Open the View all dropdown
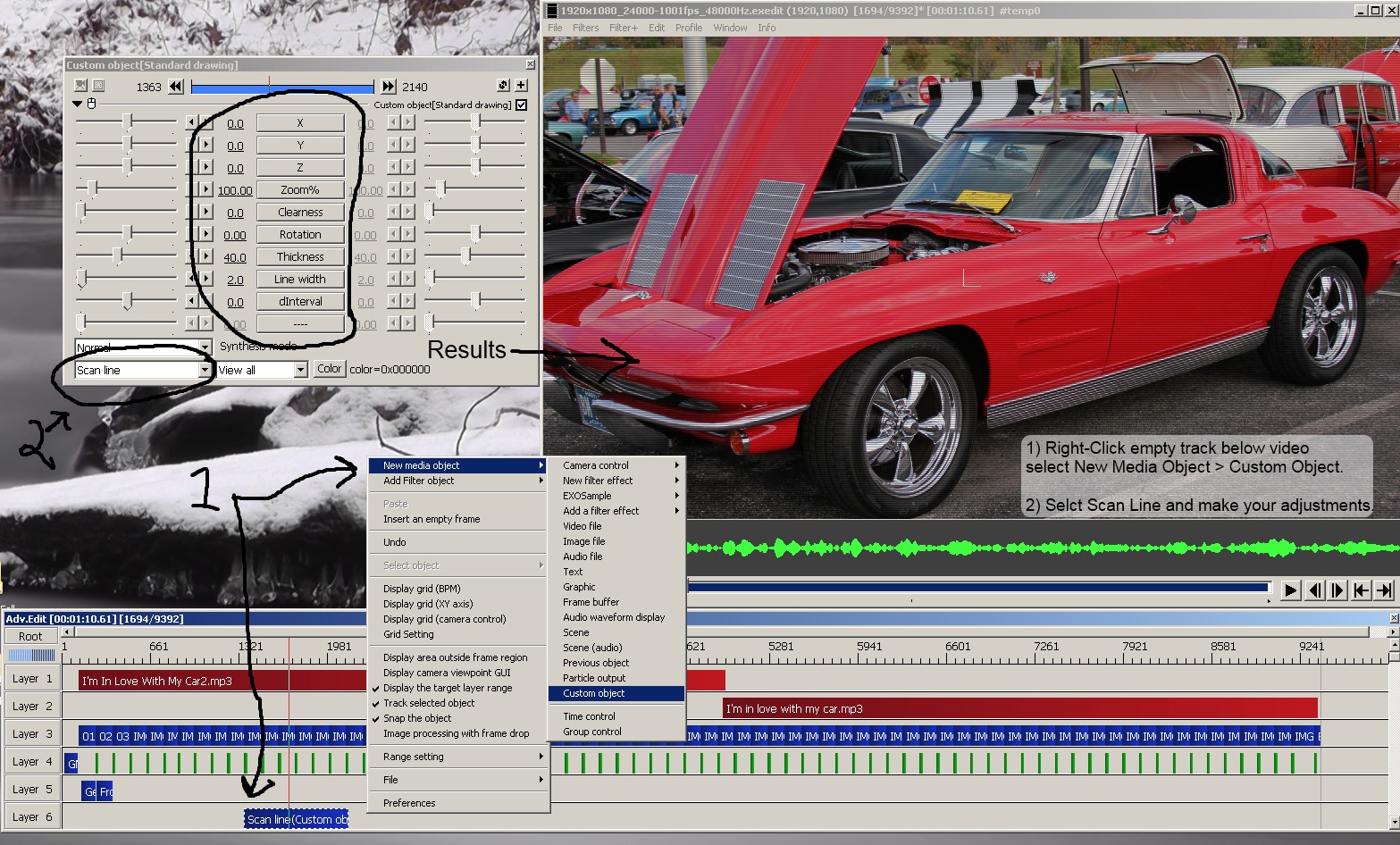The width and height of the screenshot is (1400, 845). [300, 370]
